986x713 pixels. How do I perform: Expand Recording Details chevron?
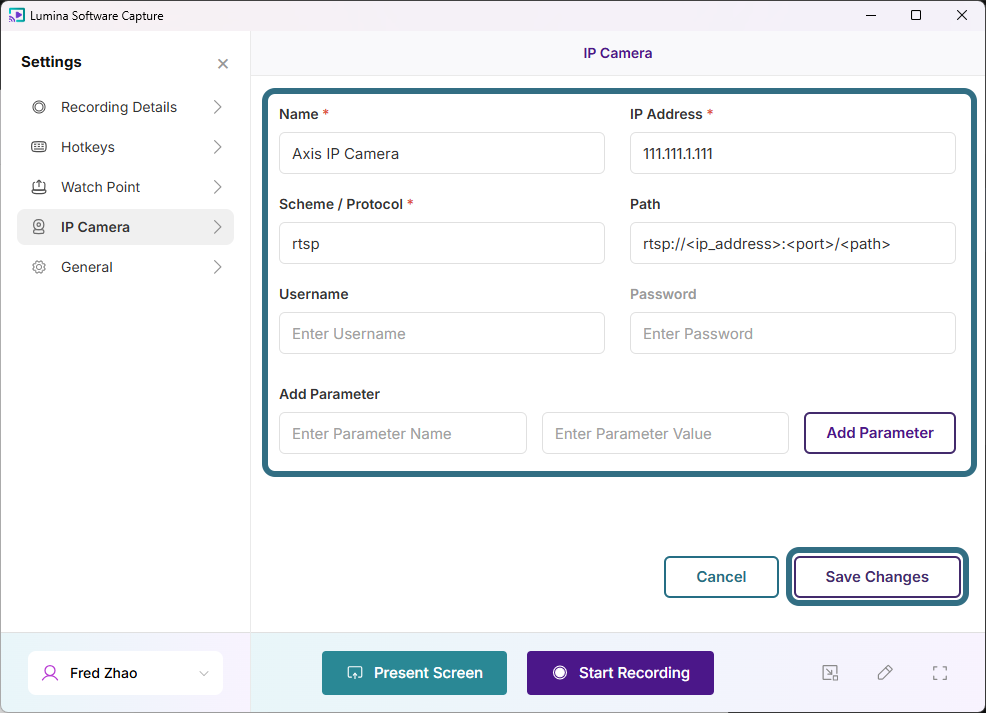[x=218, y=107]
